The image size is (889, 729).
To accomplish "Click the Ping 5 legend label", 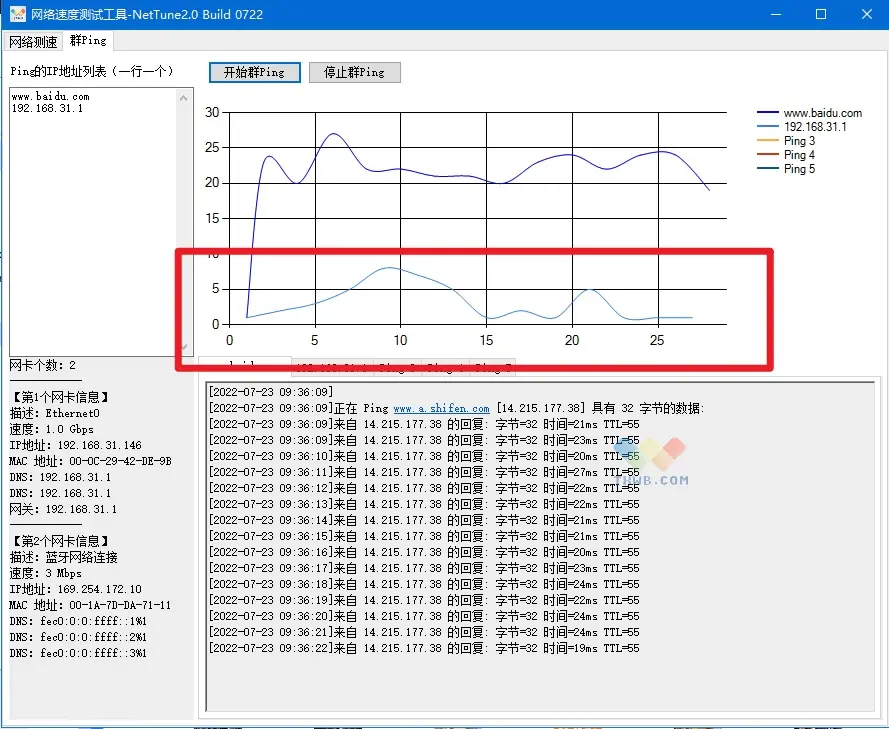I will pos(799,169).
